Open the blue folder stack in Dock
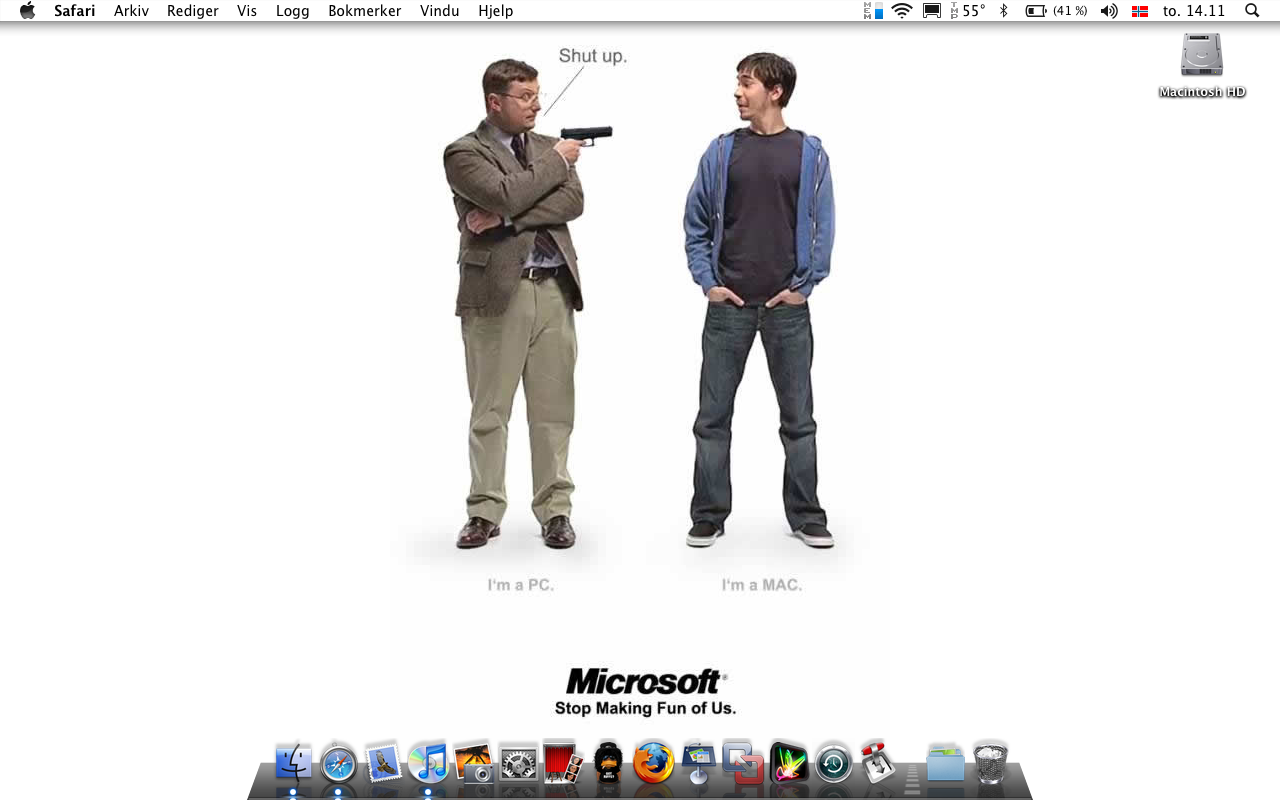The image size is (1280, 800). (945, 763)
